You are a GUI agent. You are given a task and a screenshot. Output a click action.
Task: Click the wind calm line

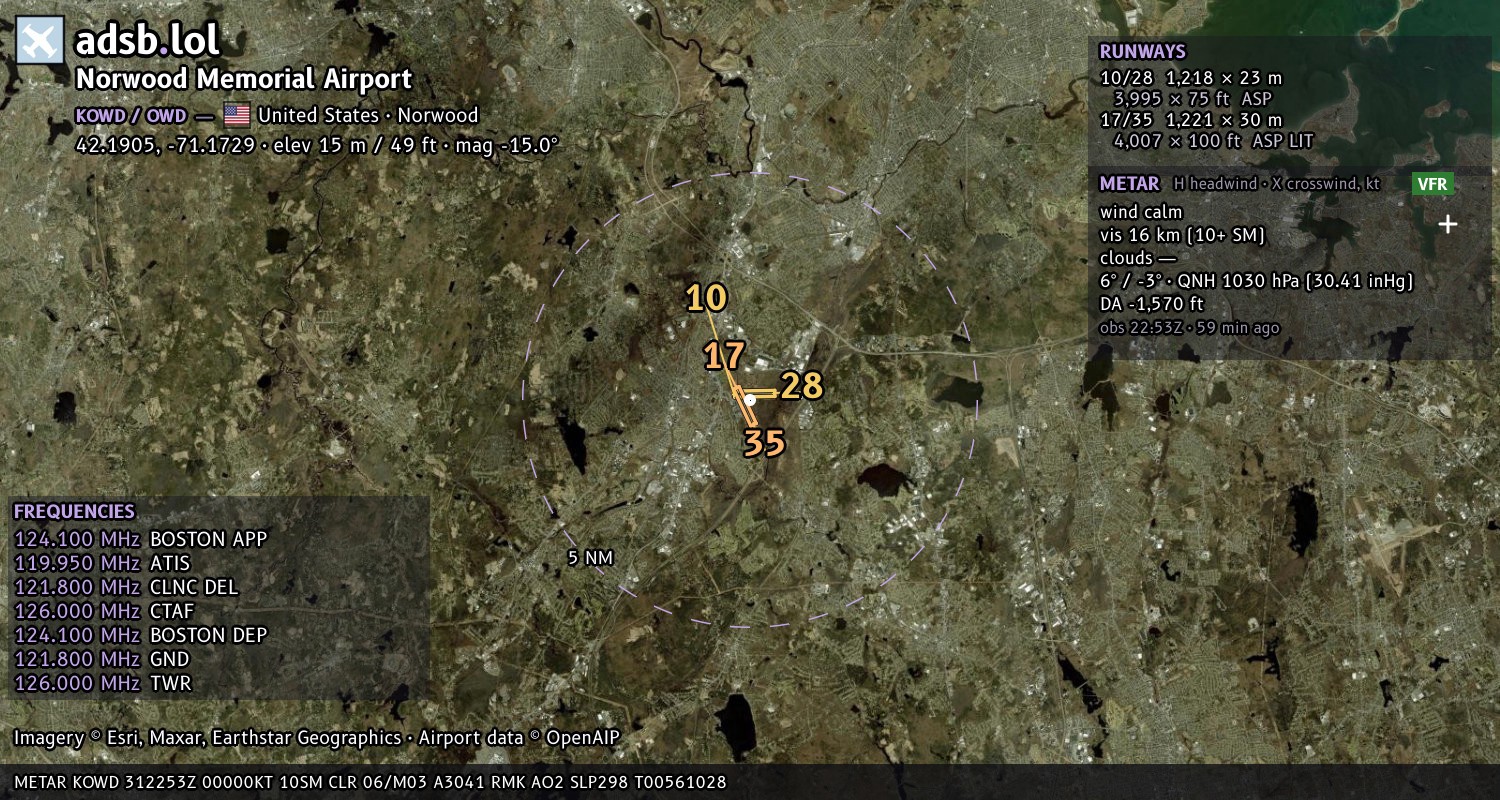click(1141, 212)
